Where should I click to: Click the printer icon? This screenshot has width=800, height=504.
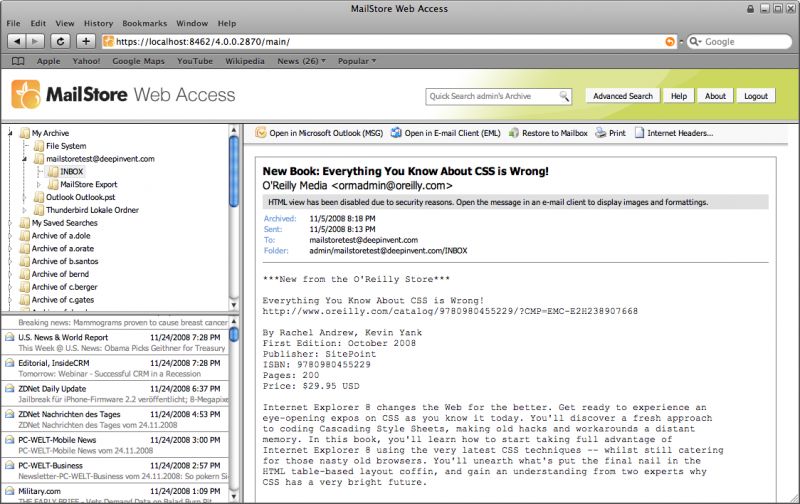[601, 133]
